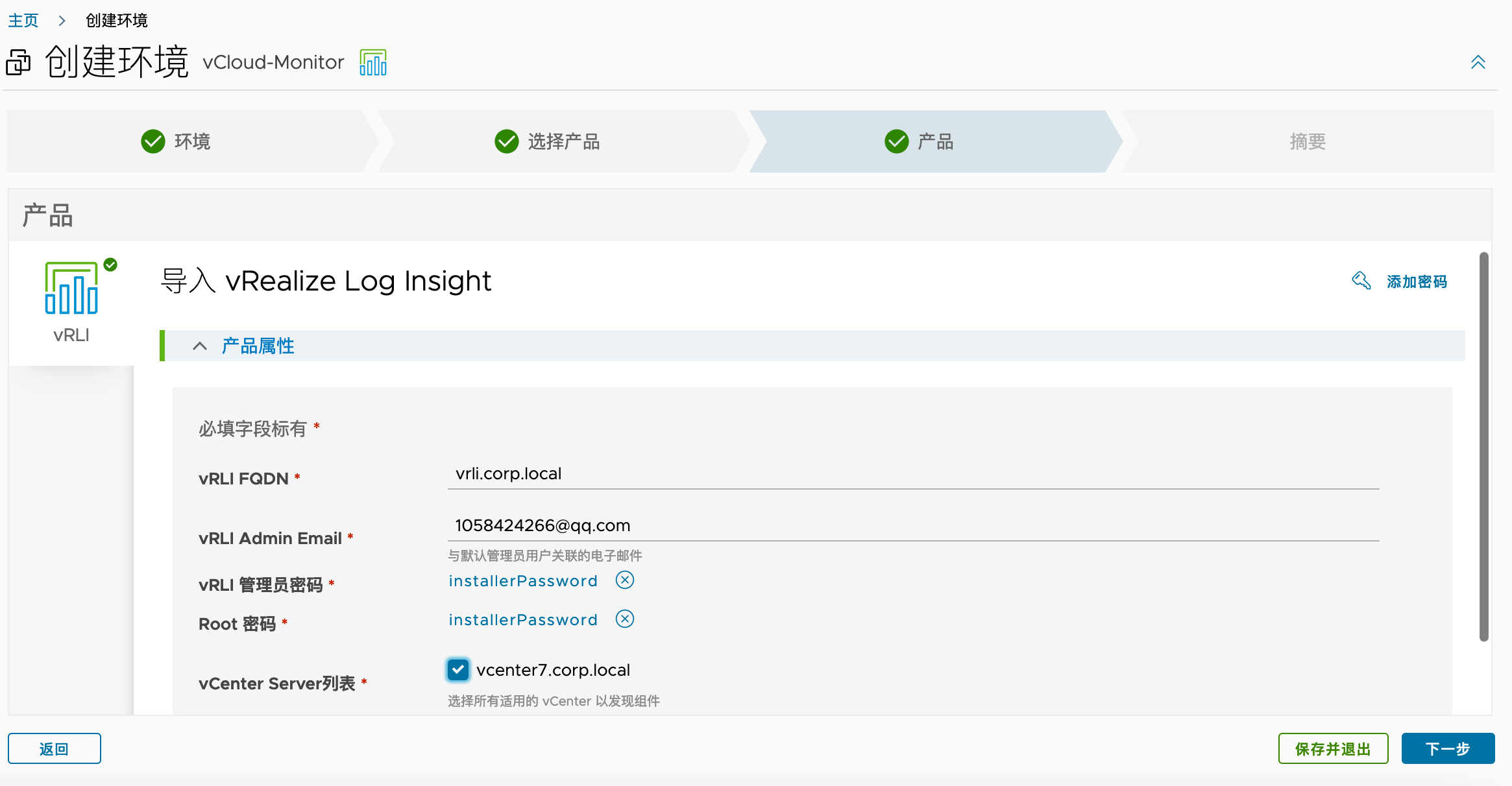Focus the vRLI FQDN input field
The width and height of the screenshot is (1512, 786).
coord(913,474)
